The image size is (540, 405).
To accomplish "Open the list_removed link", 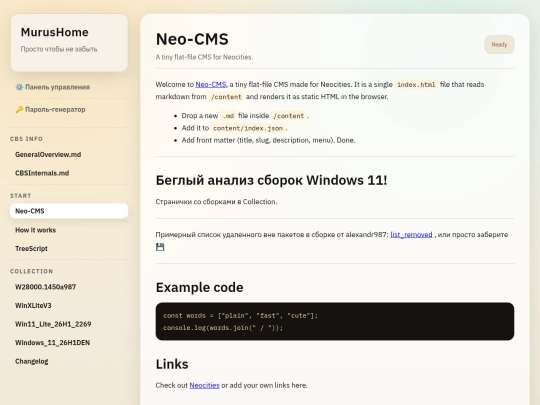I will tap(411, 235).
